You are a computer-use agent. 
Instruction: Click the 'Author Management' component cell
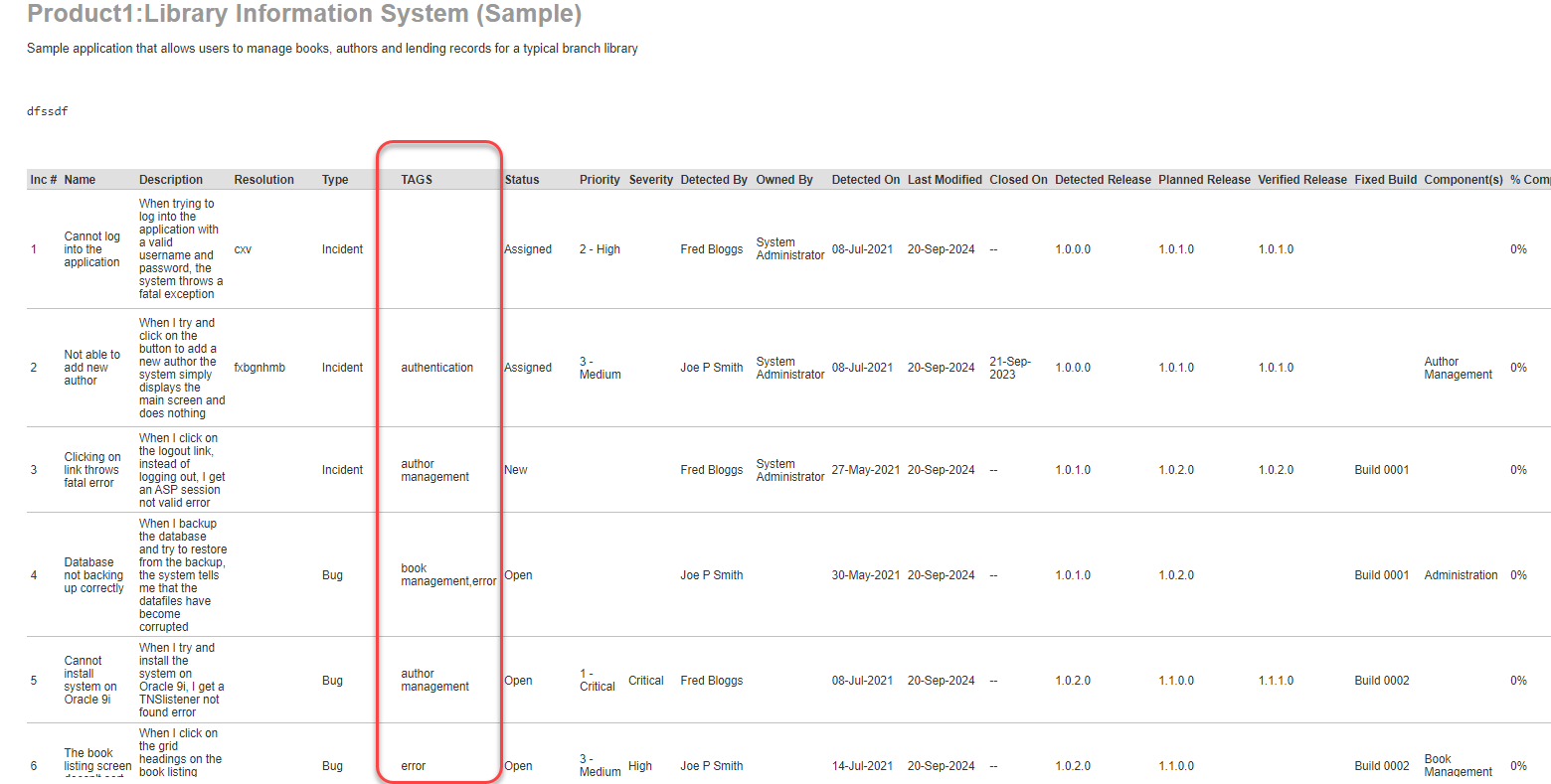pos(1458,368)
